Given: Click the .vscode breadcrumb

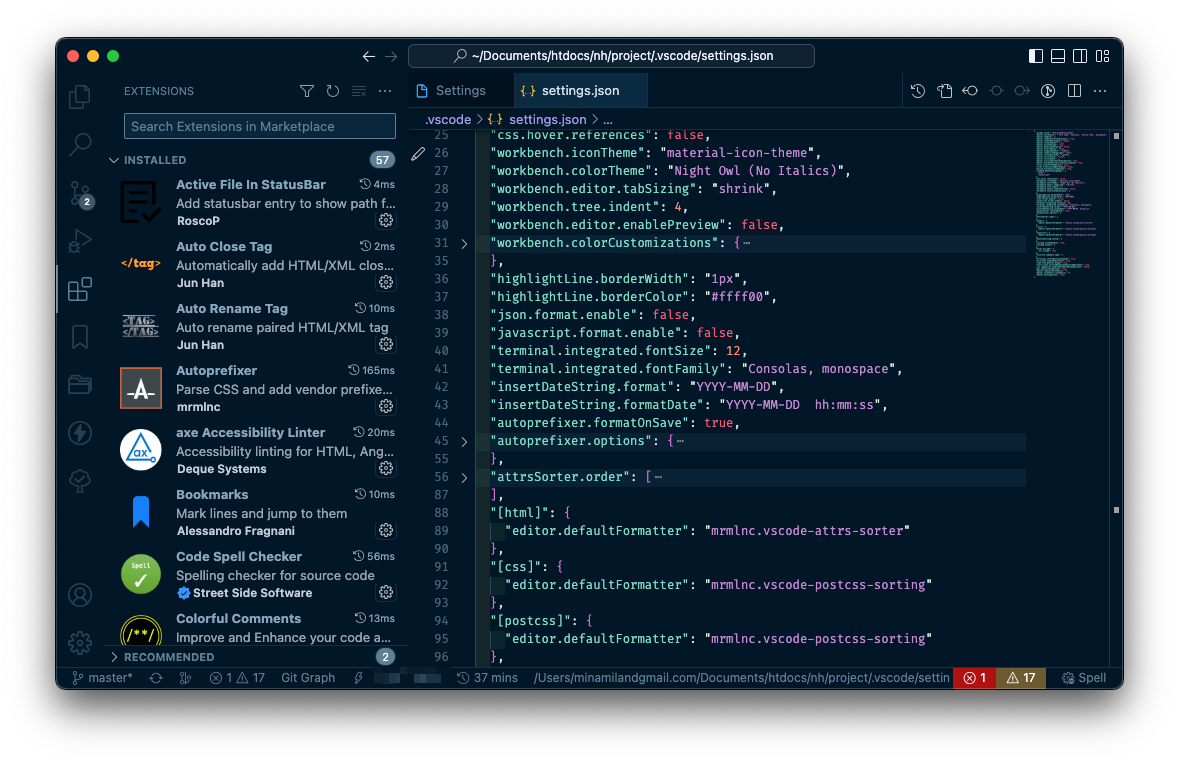Looking at the screenshot, I should (x=448, y=120).
